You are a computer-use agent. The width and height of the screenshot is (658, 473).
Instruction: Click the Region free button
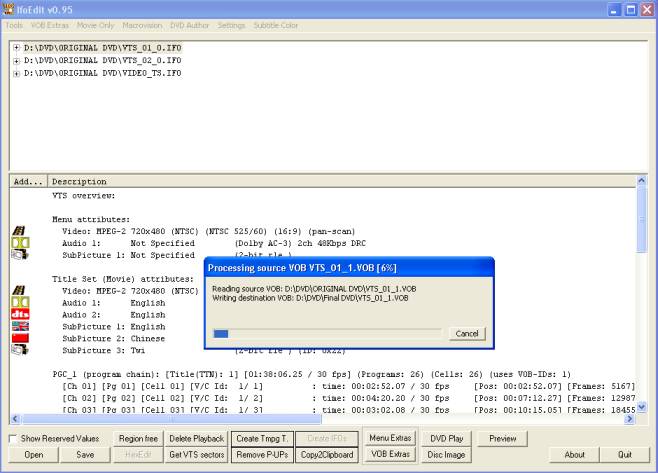pos(138,439)
